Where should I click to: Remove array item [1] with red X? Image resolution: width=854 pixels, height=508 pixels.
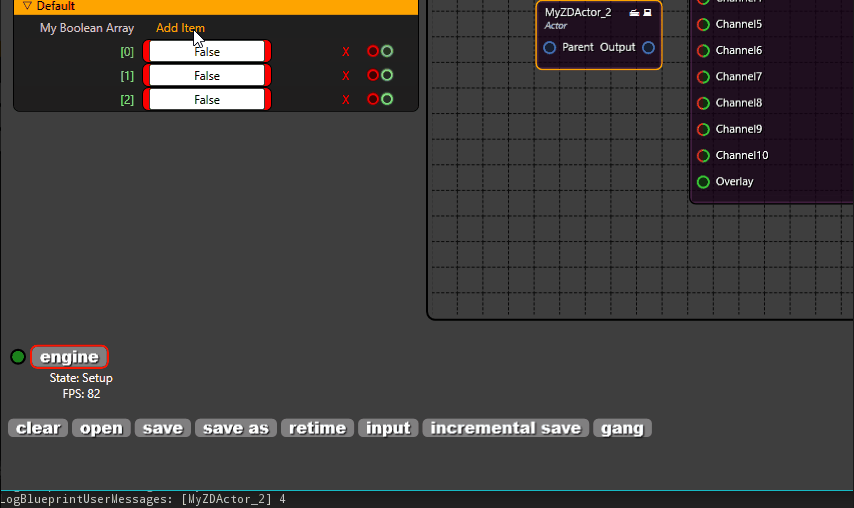tap(346, 76)
